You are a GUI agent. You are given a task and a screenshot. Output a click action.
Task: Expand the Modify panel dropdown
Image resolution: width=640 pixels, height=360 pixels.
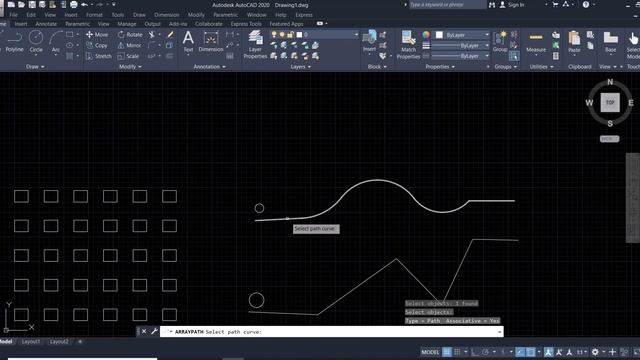pyautogui.click(x=131, y=67)
